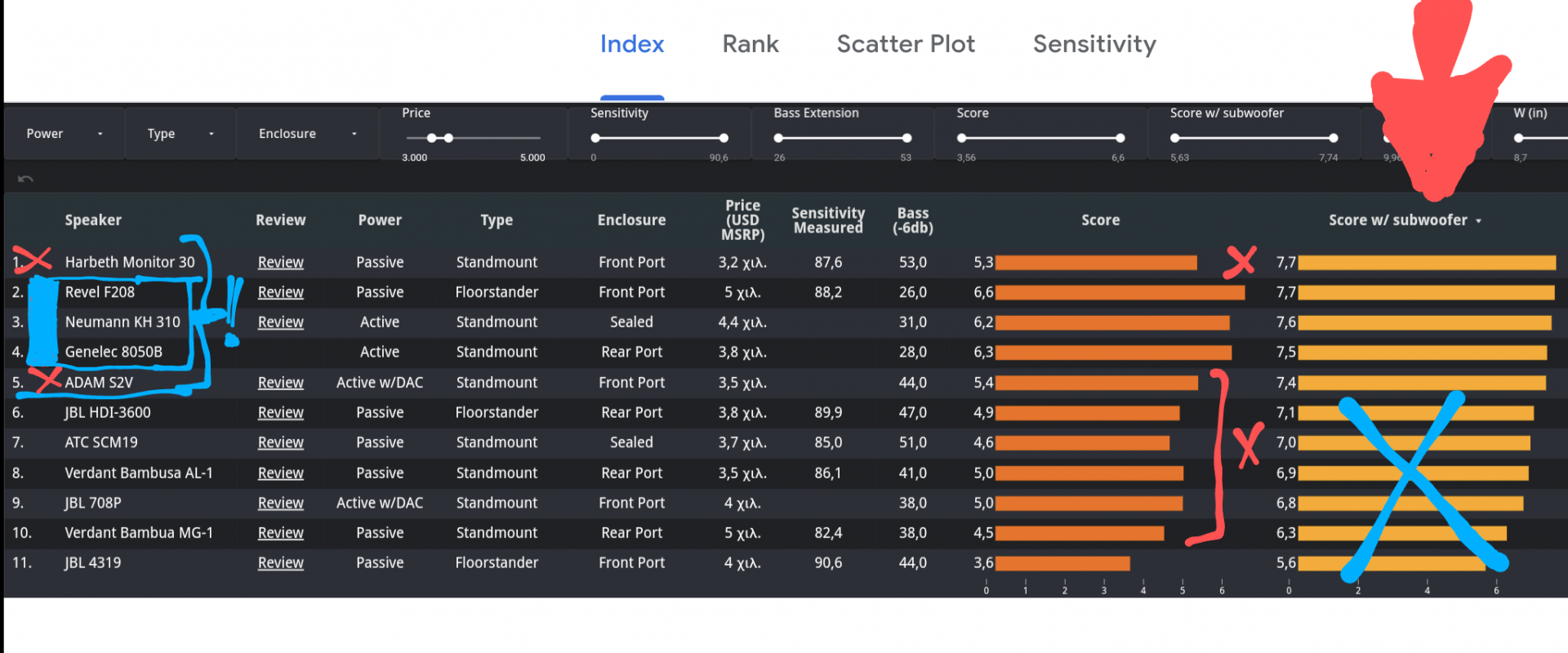Open the Review link for JBL HDI-3600
The width and height of the screenshot is (1568, 653).
click(280, 412)
